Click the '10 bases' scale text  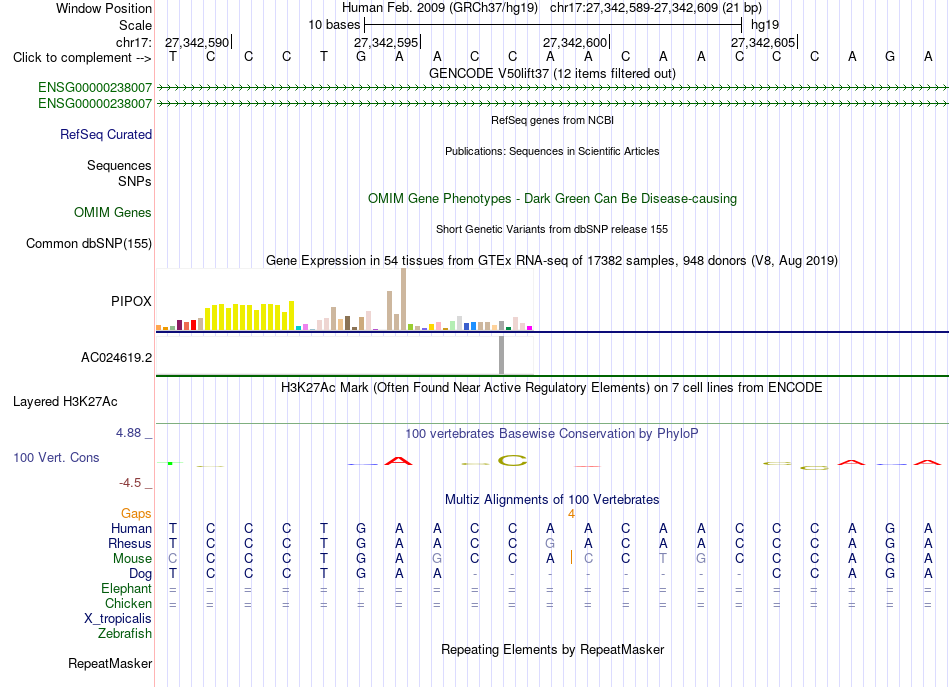pos(334,25)
